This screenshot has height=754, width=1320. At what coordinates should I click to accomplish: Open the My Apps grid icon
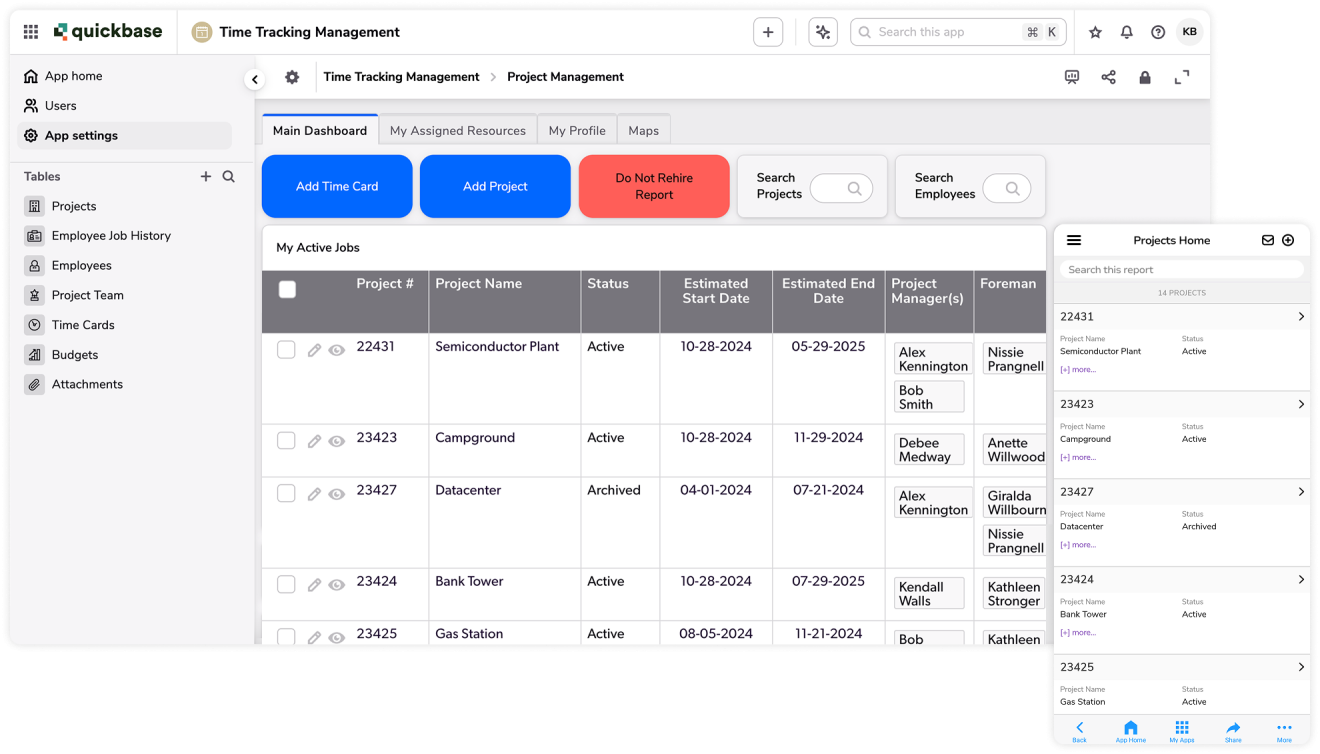coord(1182,731)
